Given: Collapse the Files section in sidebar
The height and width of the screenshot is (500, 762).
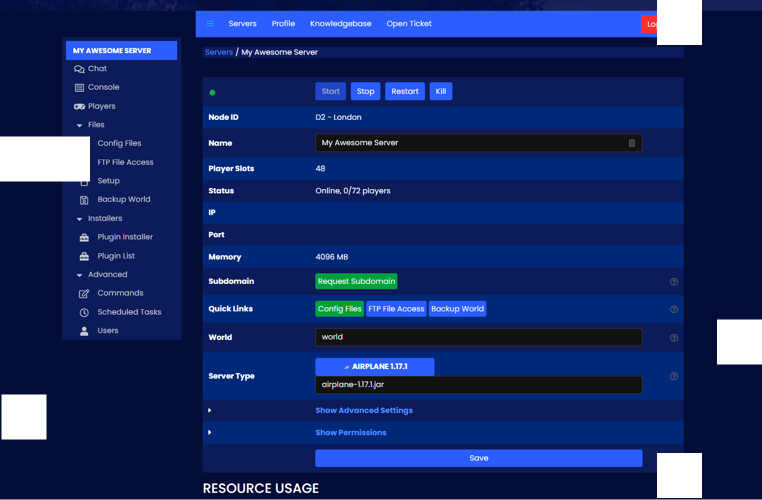Looking at the screenshot, I should [x=79, y=125].
